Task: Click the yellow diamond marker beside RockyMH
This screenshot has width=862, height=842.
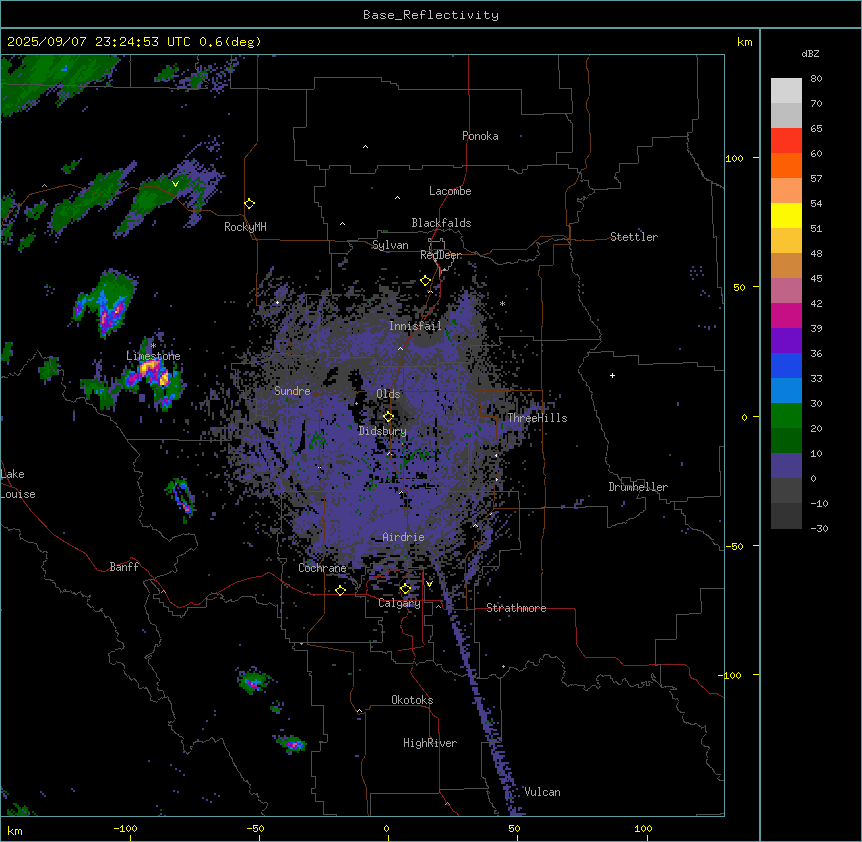Action: point(250,204)
